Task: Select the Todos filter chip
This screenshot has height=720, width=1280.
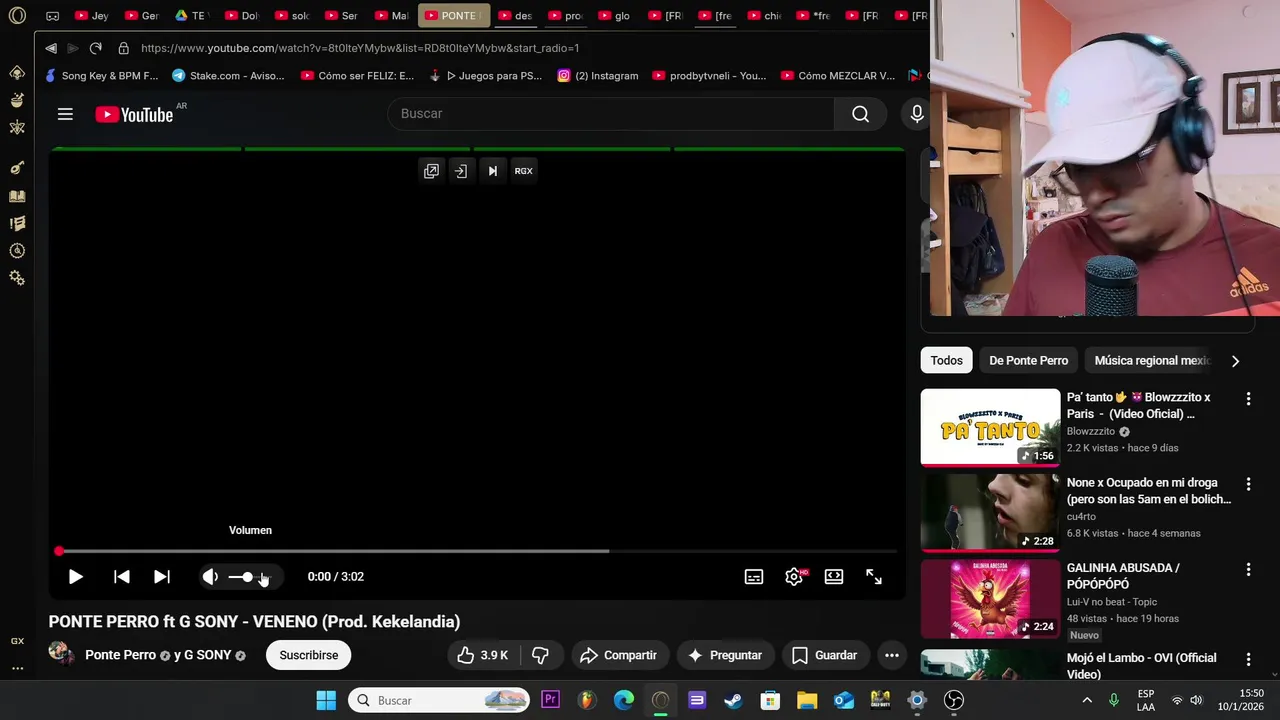Action: pos(946,361)
